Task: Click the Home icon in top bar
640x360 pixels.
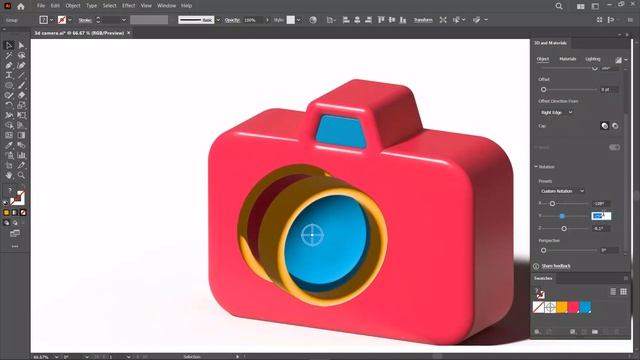Action: click(21, 6)
